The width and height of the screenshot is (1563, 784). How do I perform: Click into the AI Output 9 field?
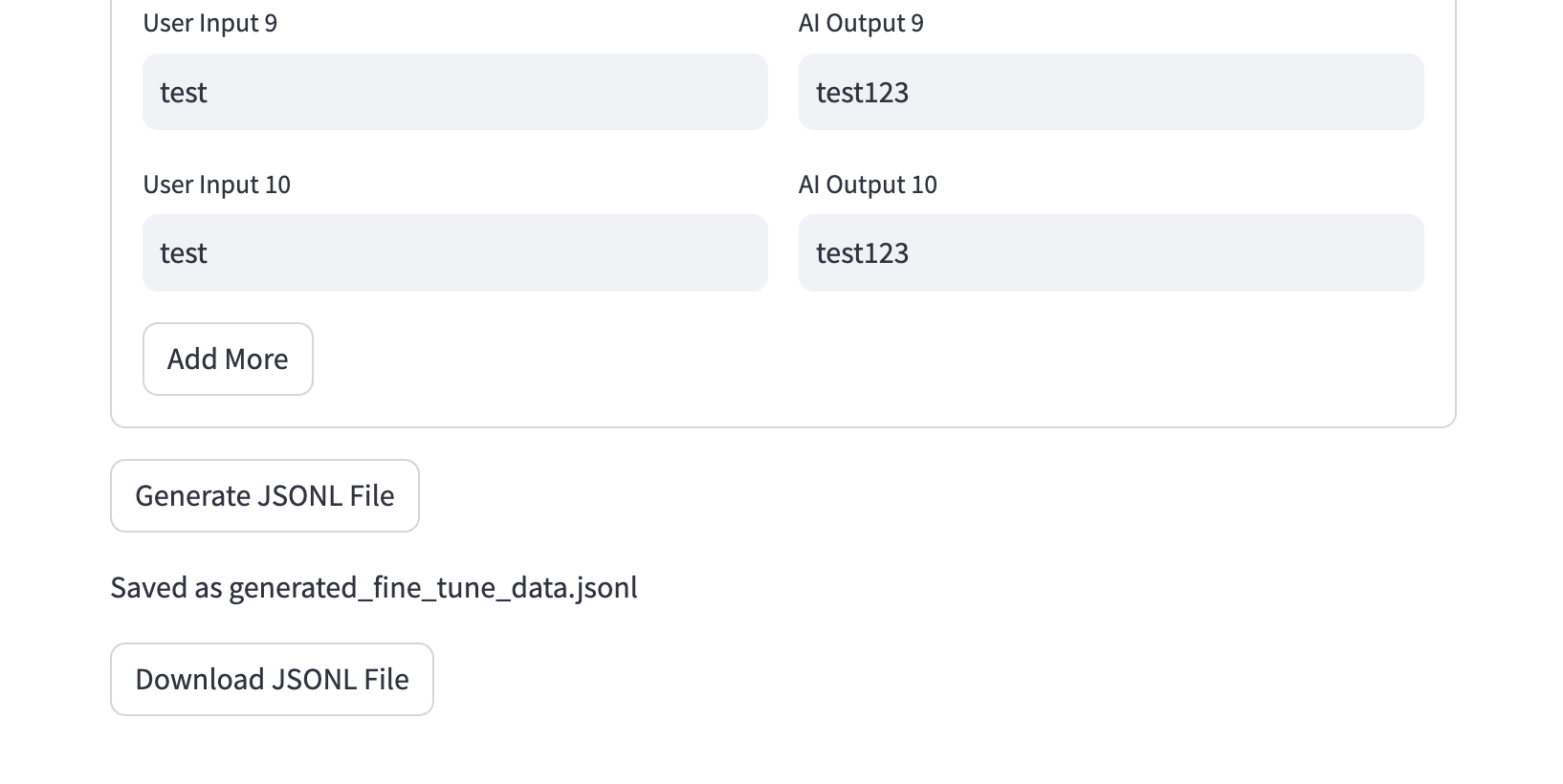point(1111,92)
